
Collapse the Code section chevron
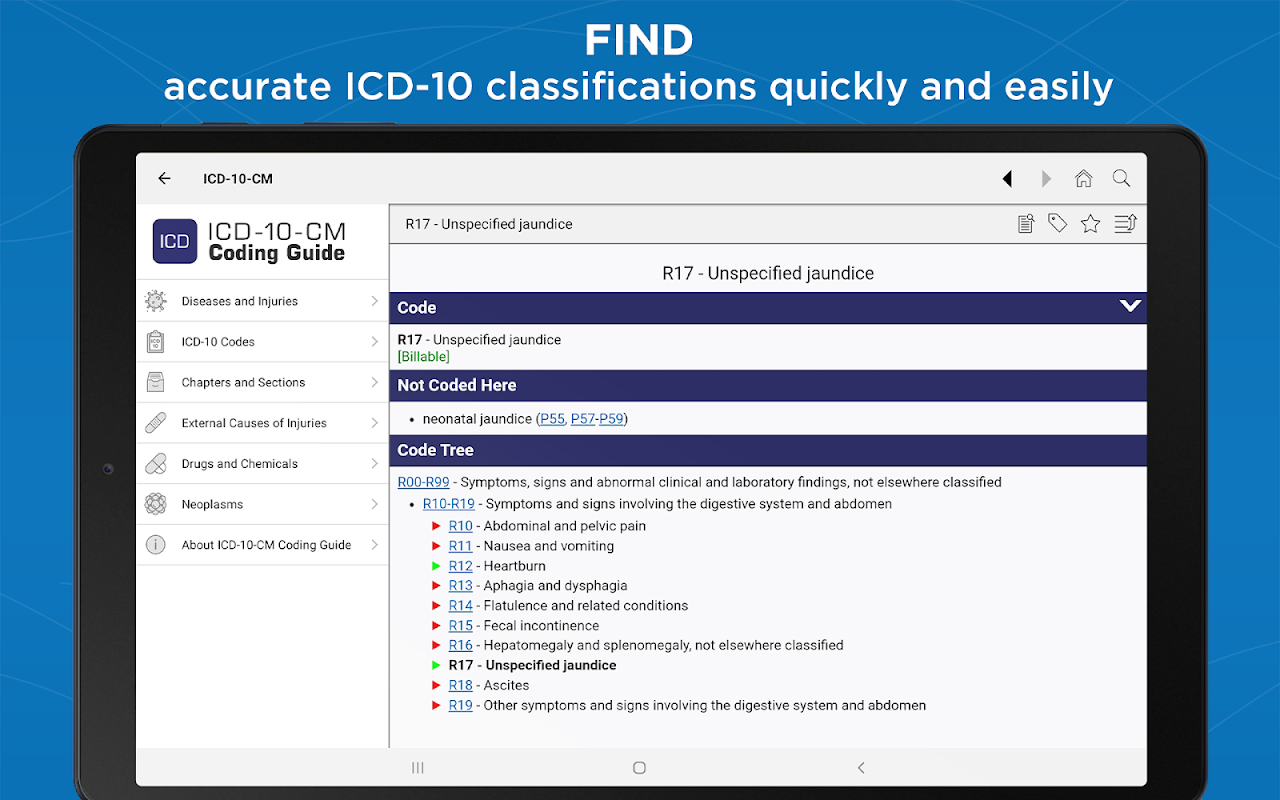click(1130, 307)
